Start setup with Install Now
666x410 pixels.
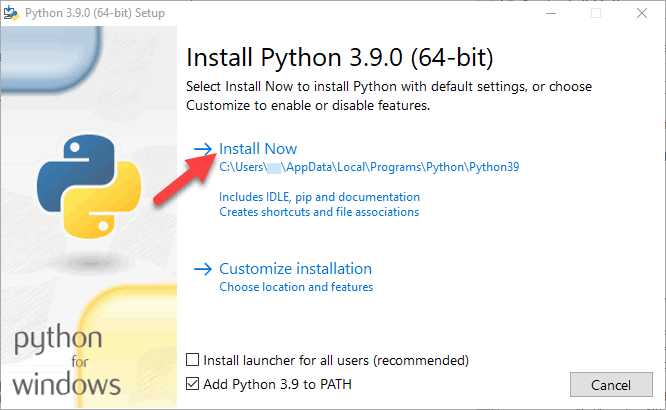tap(258, 149)
